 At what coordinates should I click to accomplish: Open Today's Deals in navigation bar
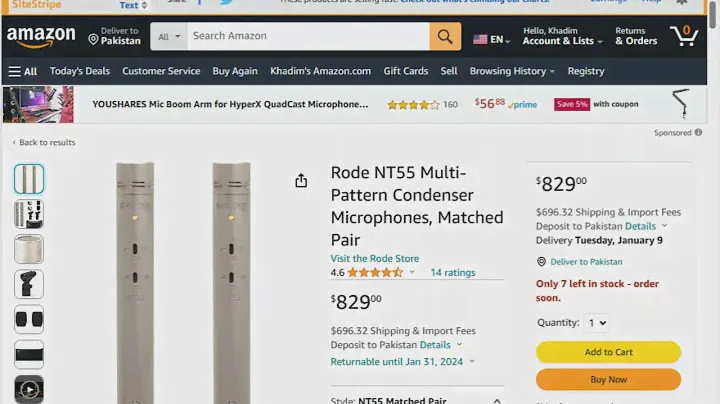(x=80, y=71)
